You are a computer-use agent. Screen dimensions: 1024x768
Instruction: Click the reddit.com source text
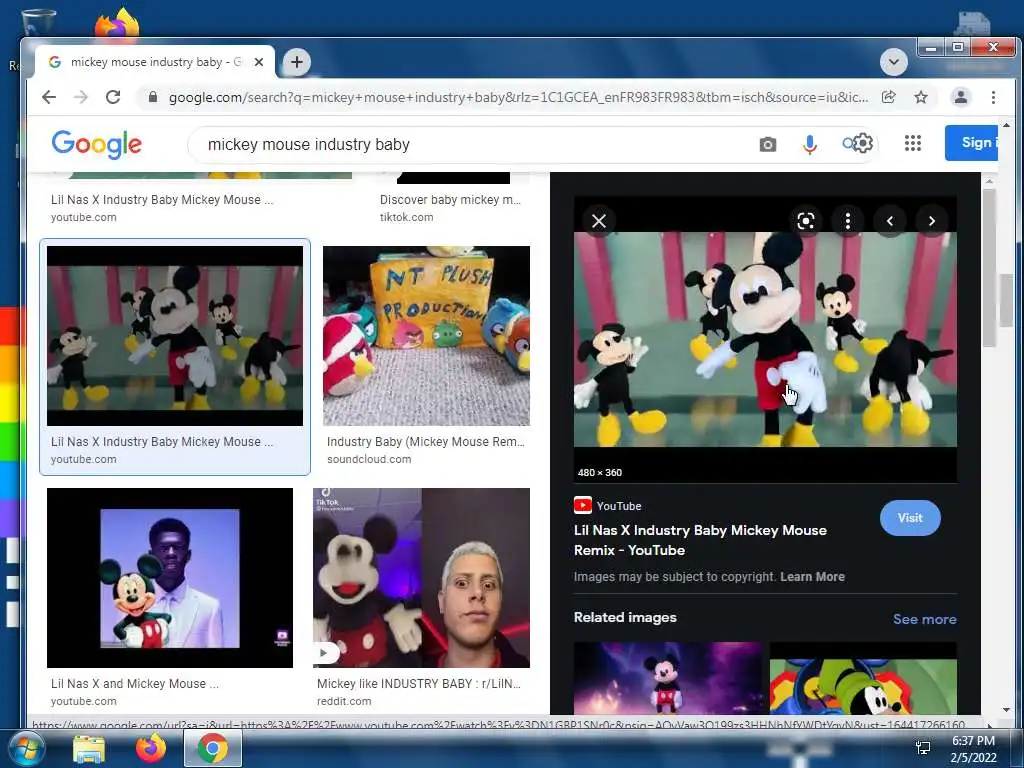pyautogui.click(x=344, y=701)
